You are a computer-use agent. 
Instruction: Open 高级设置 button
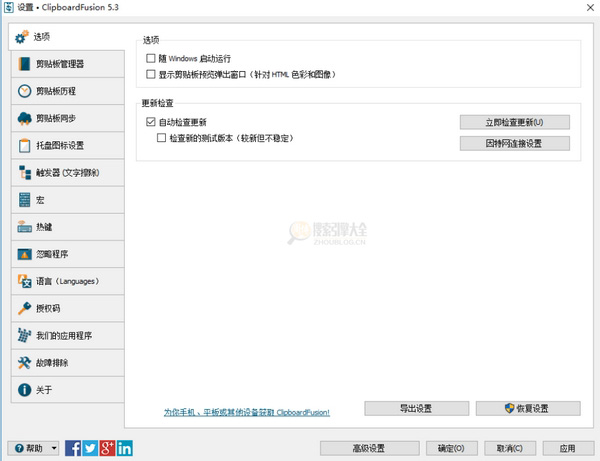[370, 448]
